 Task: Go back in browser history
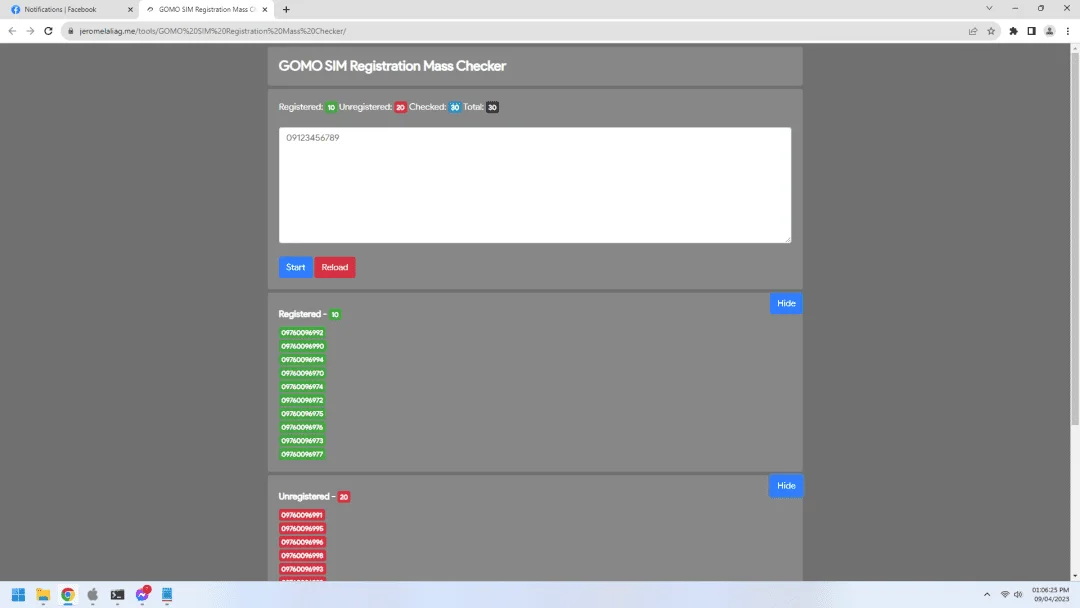point(12,31)
